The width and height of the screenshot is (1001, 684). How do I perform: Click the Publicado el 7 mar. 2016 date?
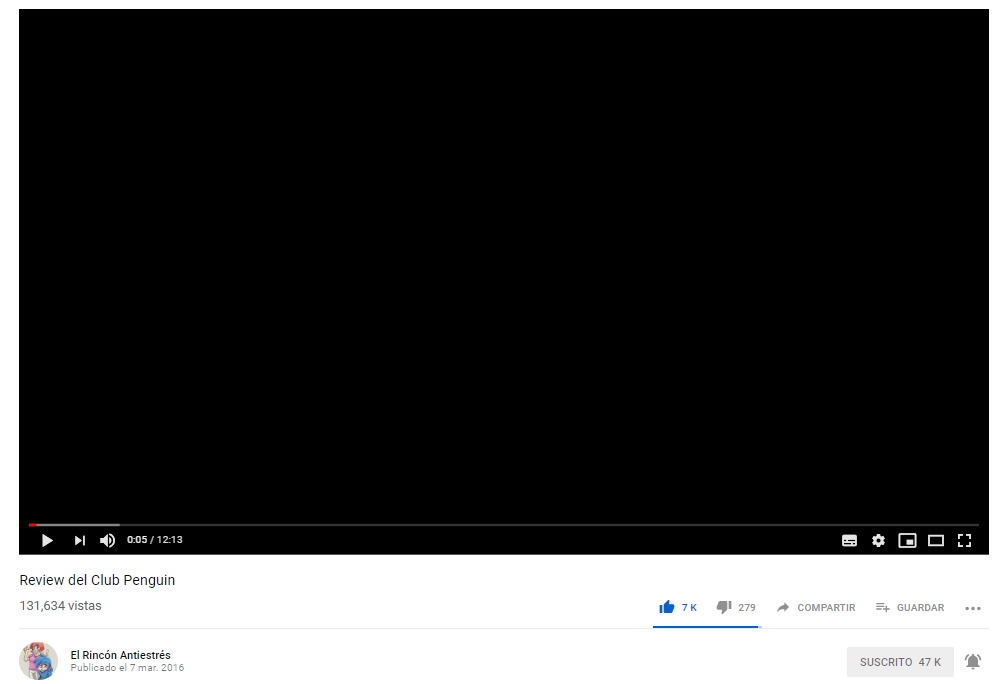[x=127, y=667]
